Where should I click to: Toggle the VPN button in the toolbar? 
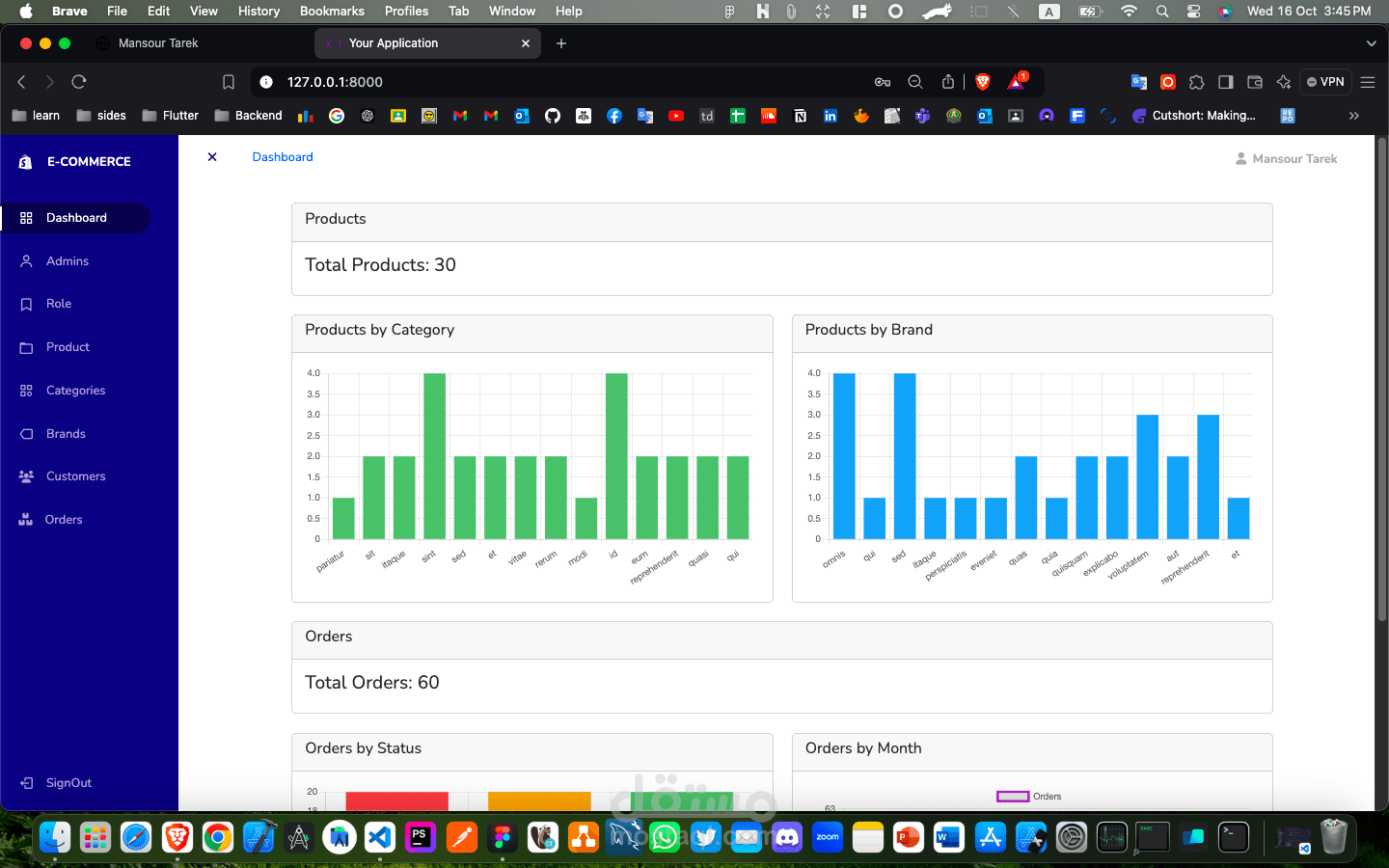pos(1324,82)
